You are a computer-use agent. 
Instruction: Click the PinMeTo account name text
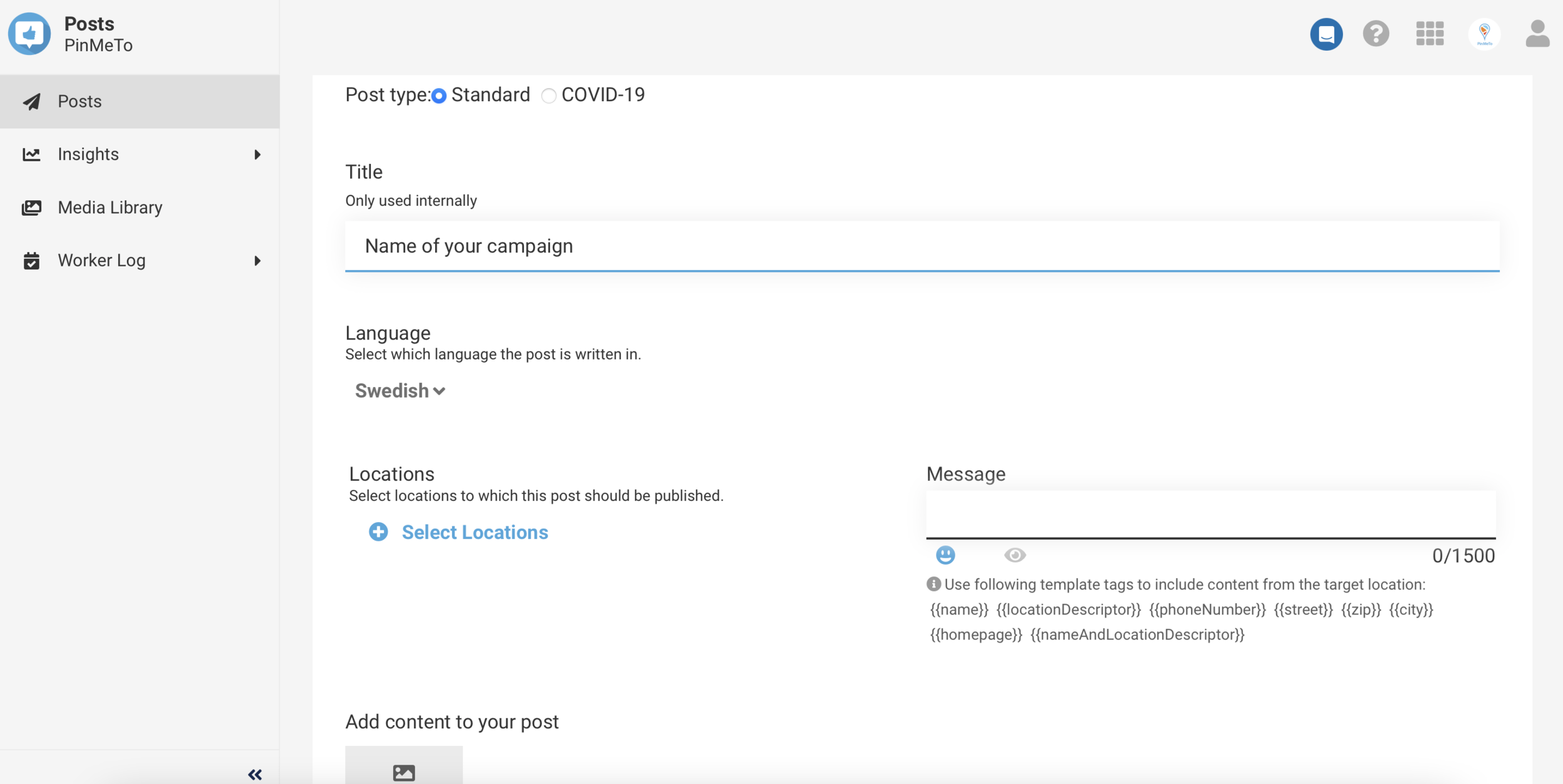click(x=98, y=46)
